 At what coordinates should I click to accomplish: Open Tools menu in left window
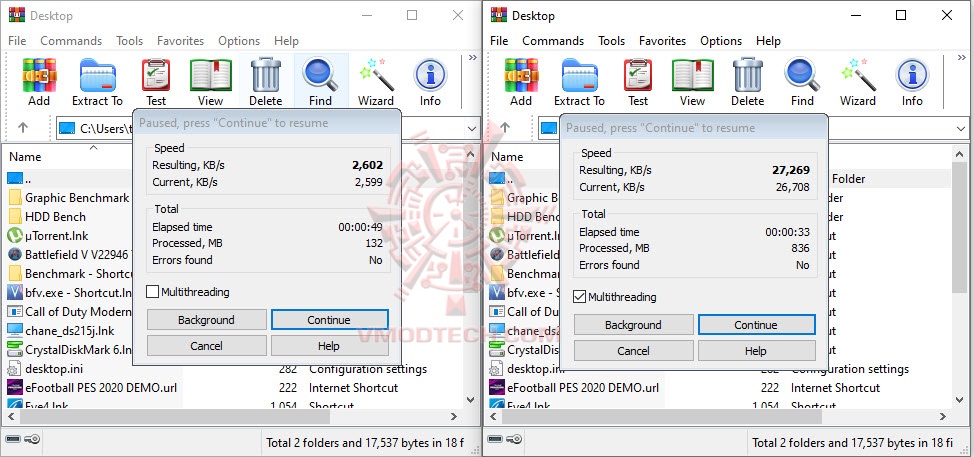point(129,41)
